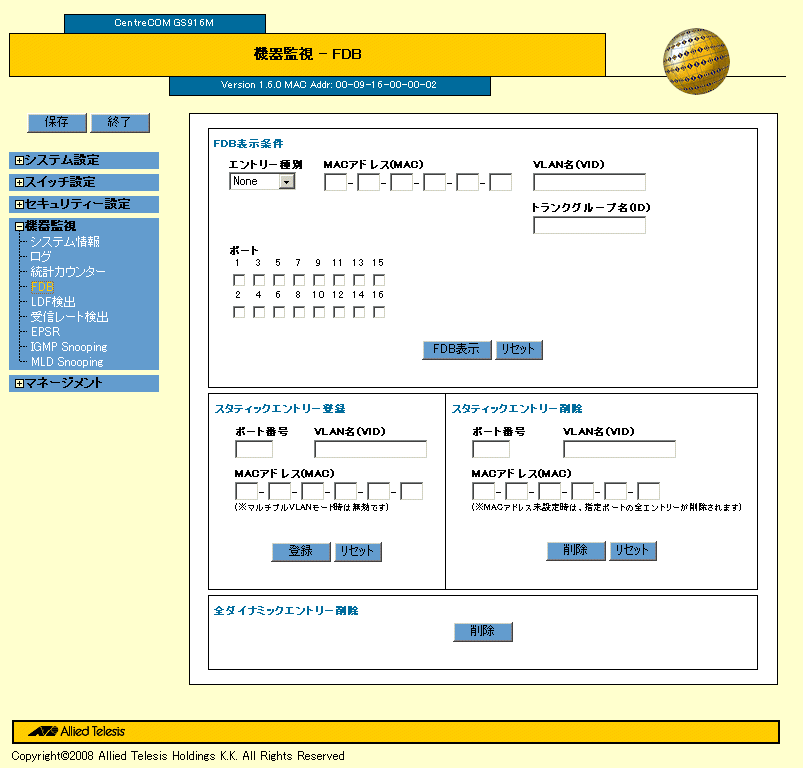Click the Allied Telesis logo
This screenshot has height=768, width=803.
tap(77, 731)
